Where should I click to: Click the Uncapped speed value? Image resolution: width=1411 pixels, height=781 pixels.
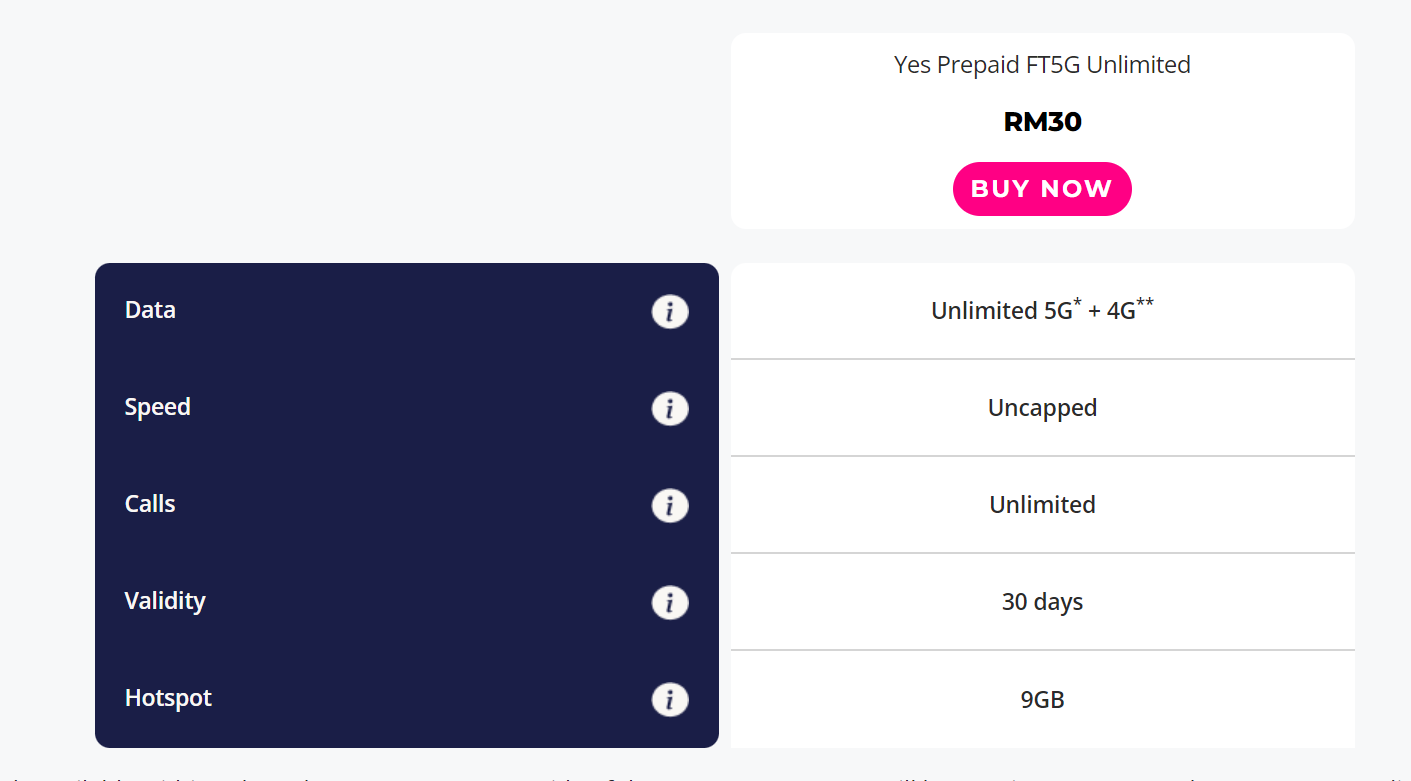(1042, 408)
